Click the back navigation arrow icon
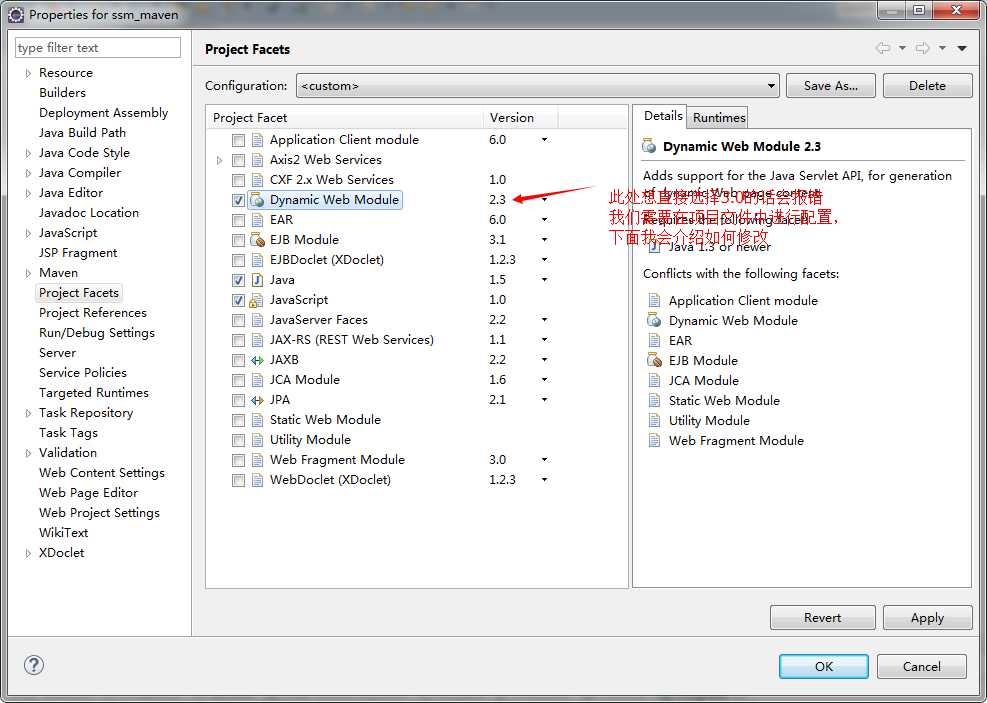The image size is (987, 703). [x=882, y=48]
